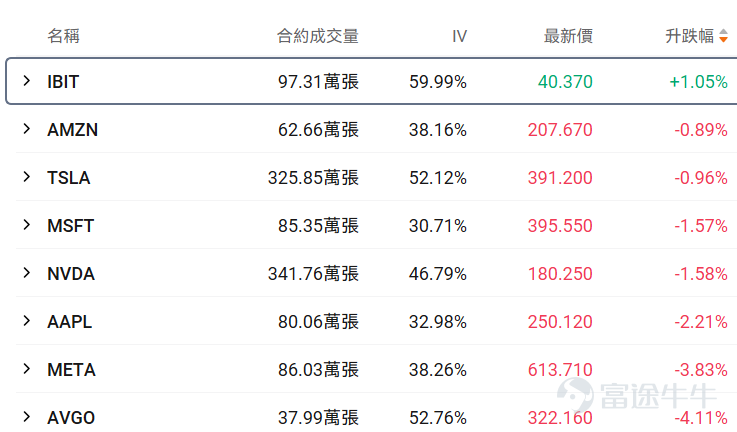
Task: Toggle sort arrows beside 升跌幅 header
Action: point(723,36)
